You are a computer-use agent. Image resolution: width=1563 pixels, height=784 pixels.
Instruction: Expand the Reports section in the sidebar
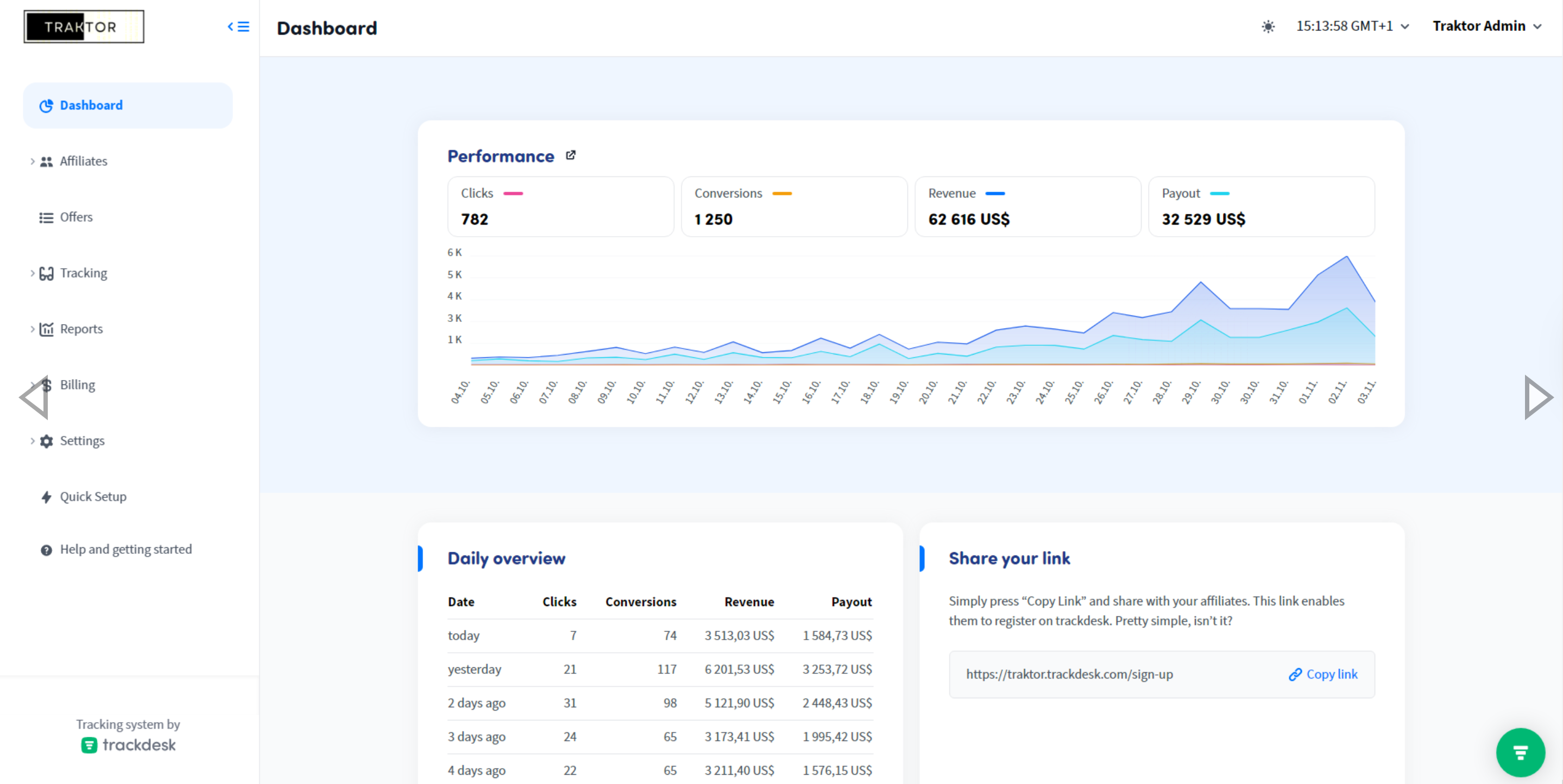tap(81, 329)
